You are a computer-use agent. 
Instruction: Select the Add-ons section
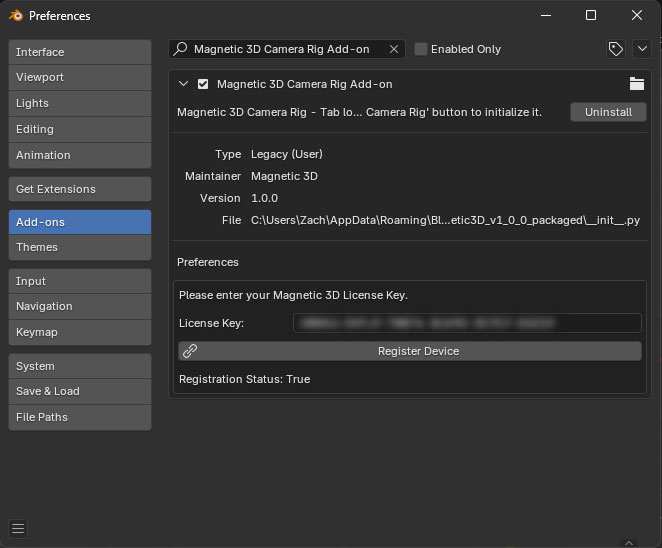80,222
